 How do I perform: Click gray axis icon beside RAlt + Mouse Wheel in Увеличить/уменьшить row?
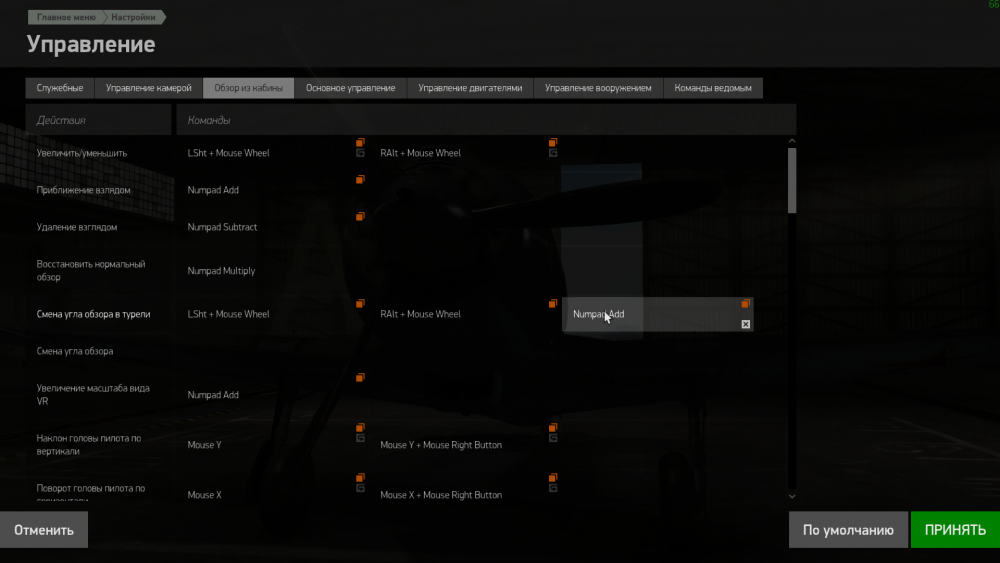pyautogui.click(x=553, y=153)
